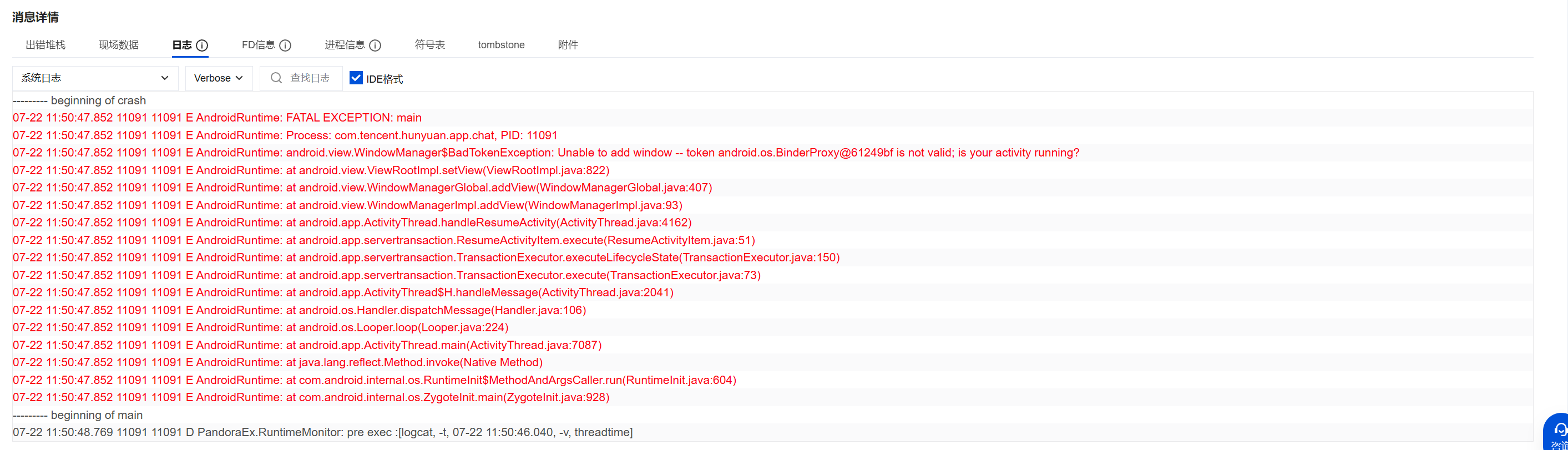
Task: Click the BadTokenException log line
Action: (545, 153)
